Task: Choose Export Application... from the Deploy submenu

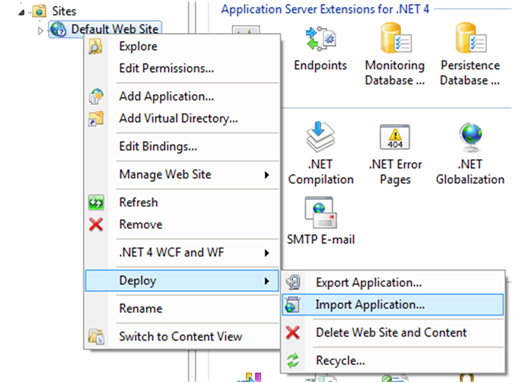Action: point(393,283)
